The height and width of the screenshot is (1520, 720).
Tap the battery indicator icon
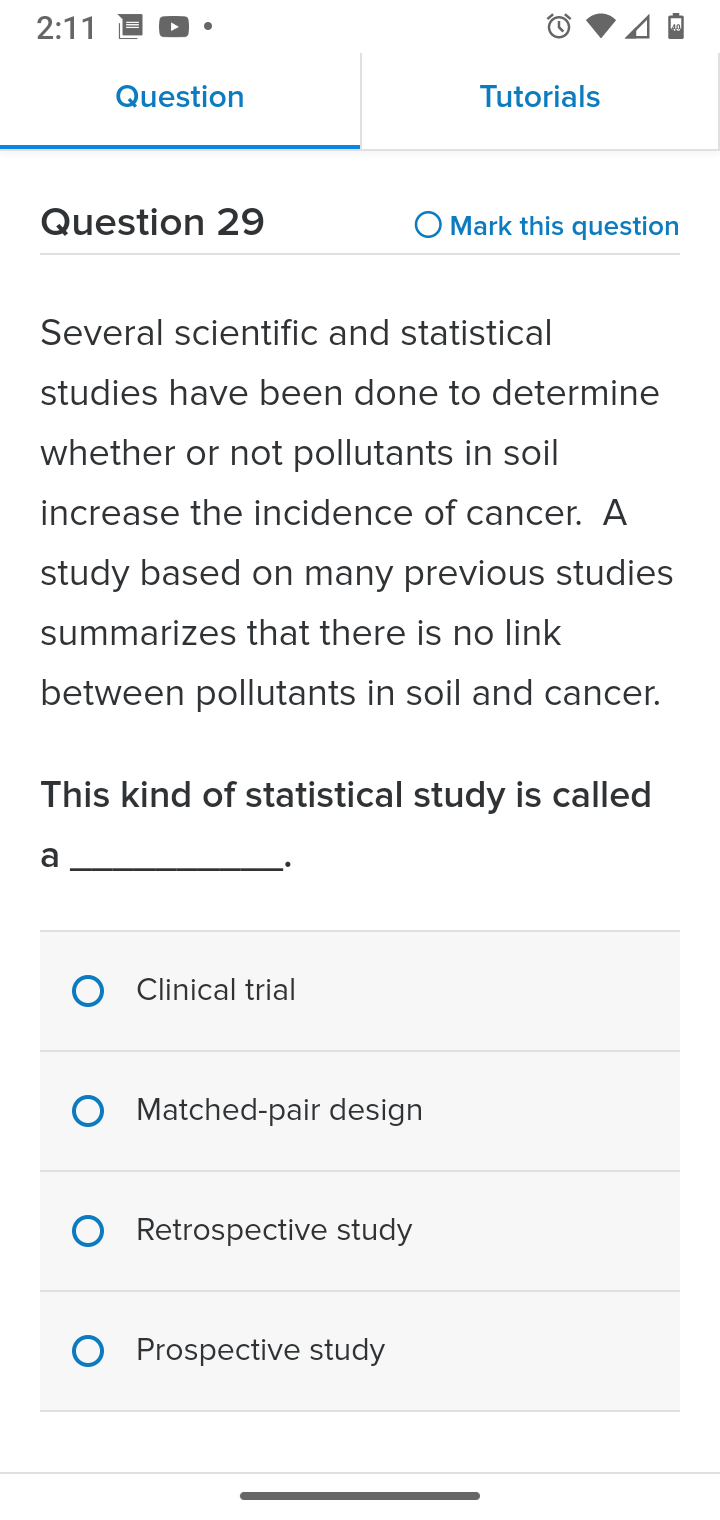(676, 26)
